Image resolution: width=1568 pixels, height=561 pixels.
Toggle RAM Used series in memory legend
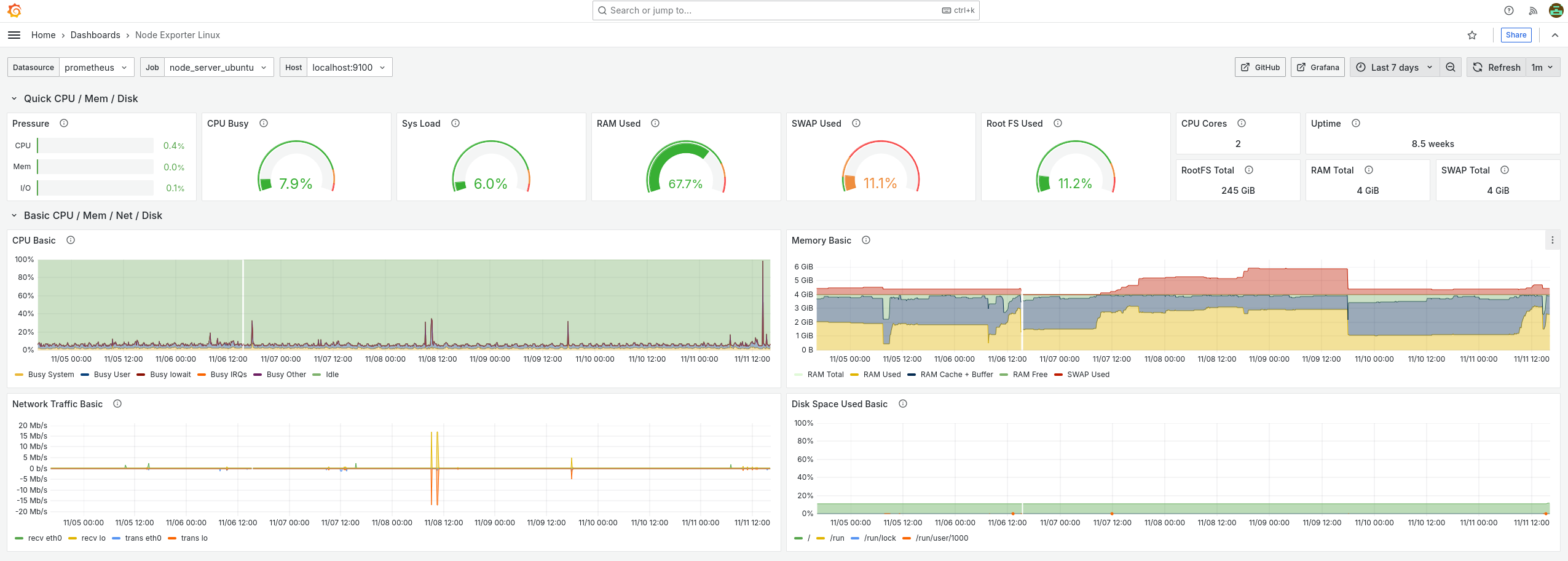[x=882, y=374]
